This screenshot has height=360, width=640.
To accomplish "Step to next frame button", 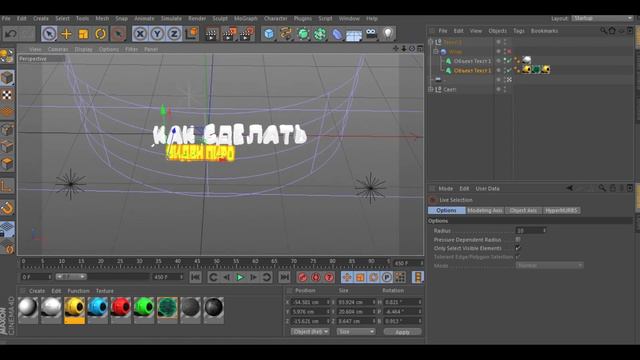I will point(253,277).
